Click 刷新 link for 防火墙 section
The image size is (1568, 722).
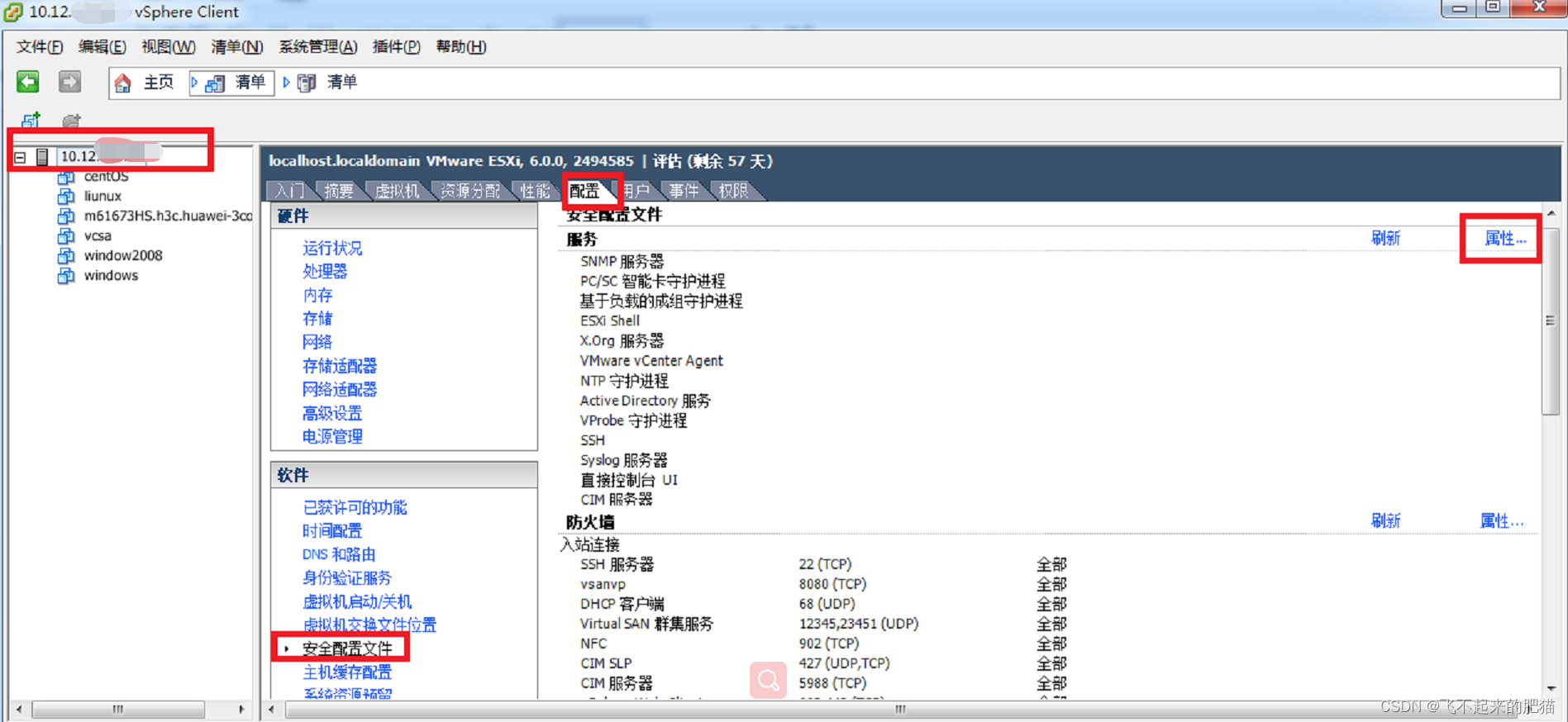[1385, 521]
